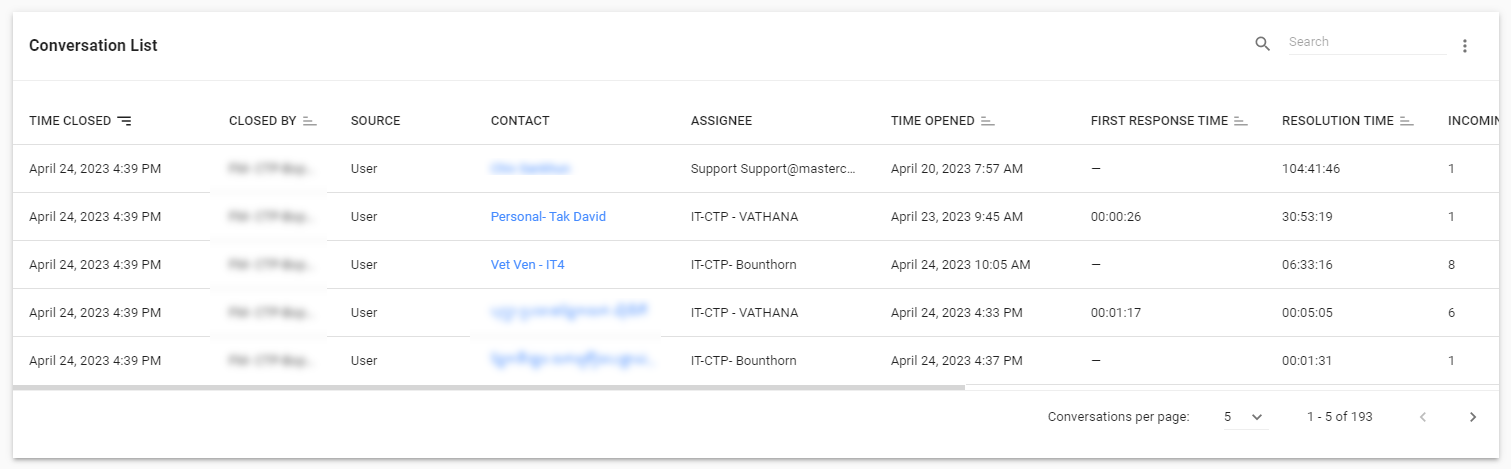Click the Assignee column header
Screen dimensions: 1511x469
click(721, 121)
